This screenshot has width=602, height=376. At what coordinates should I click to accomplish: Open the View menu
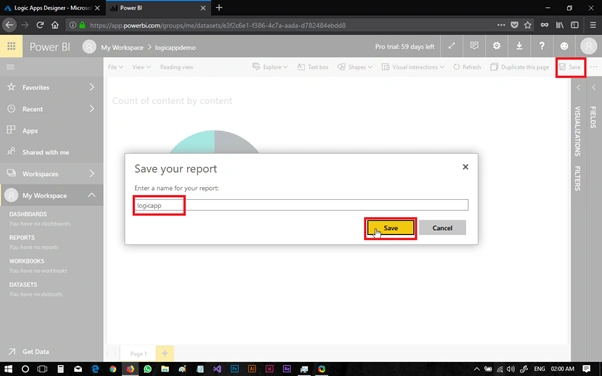(x=141, y=67)
